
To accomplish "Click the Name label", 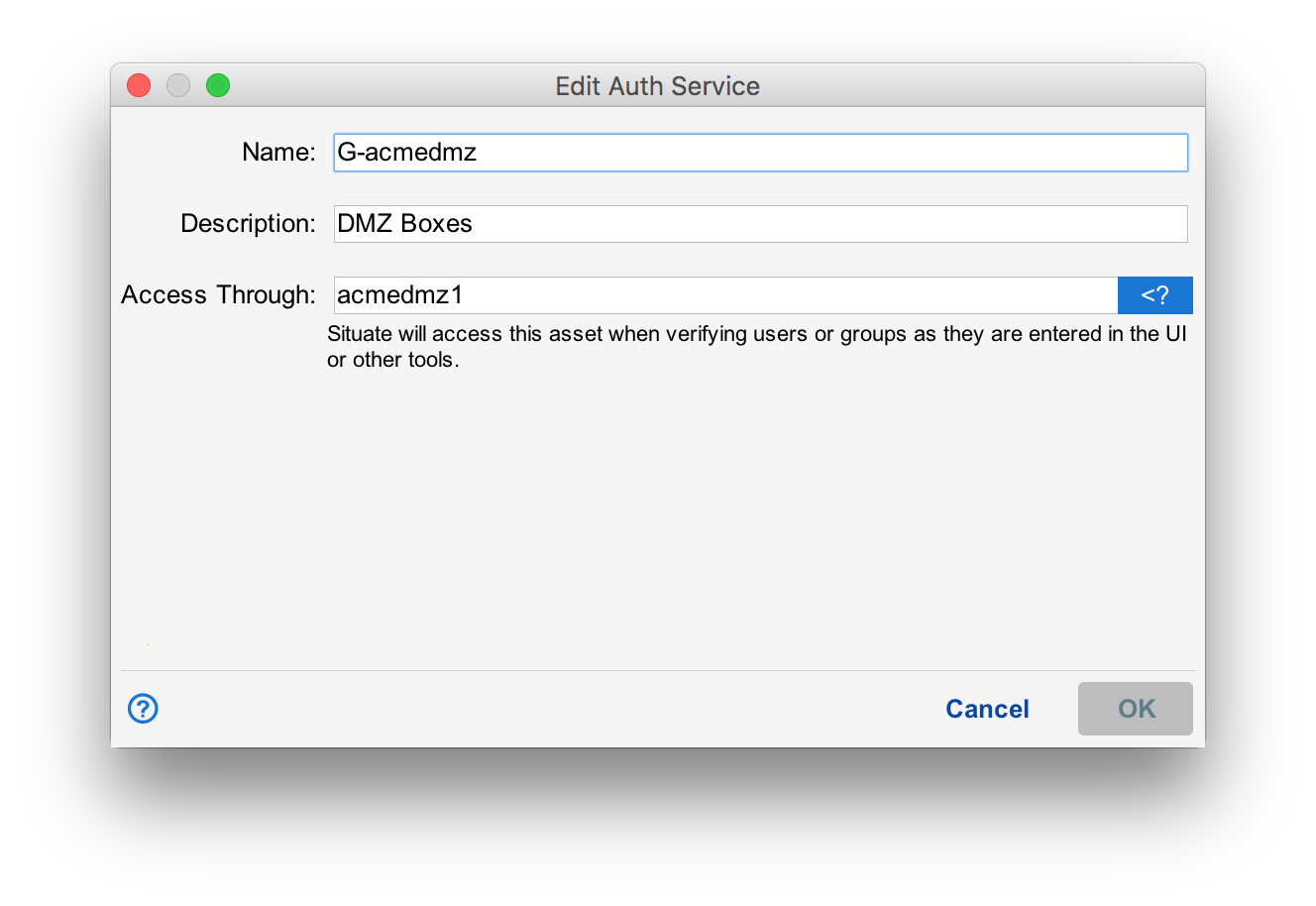I will coord(278,152).
